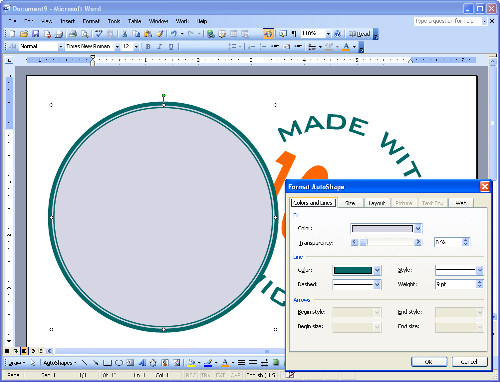Screen dimensions: 500x382
Task: Cut selection with the scissors icon
Action: pos(124,34)
